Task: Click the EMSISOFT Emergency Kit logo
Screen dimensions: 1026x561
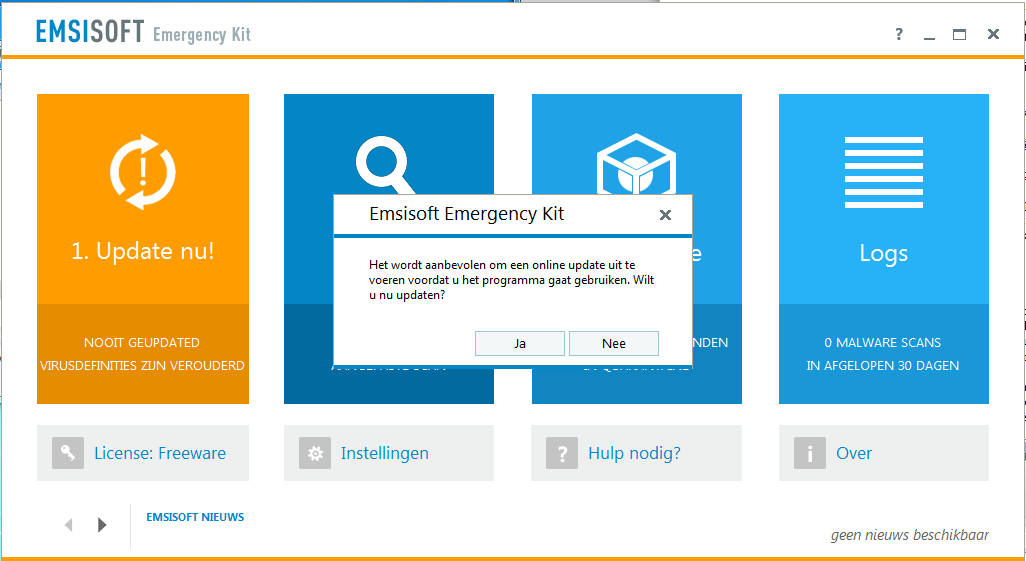Action: 143,32
